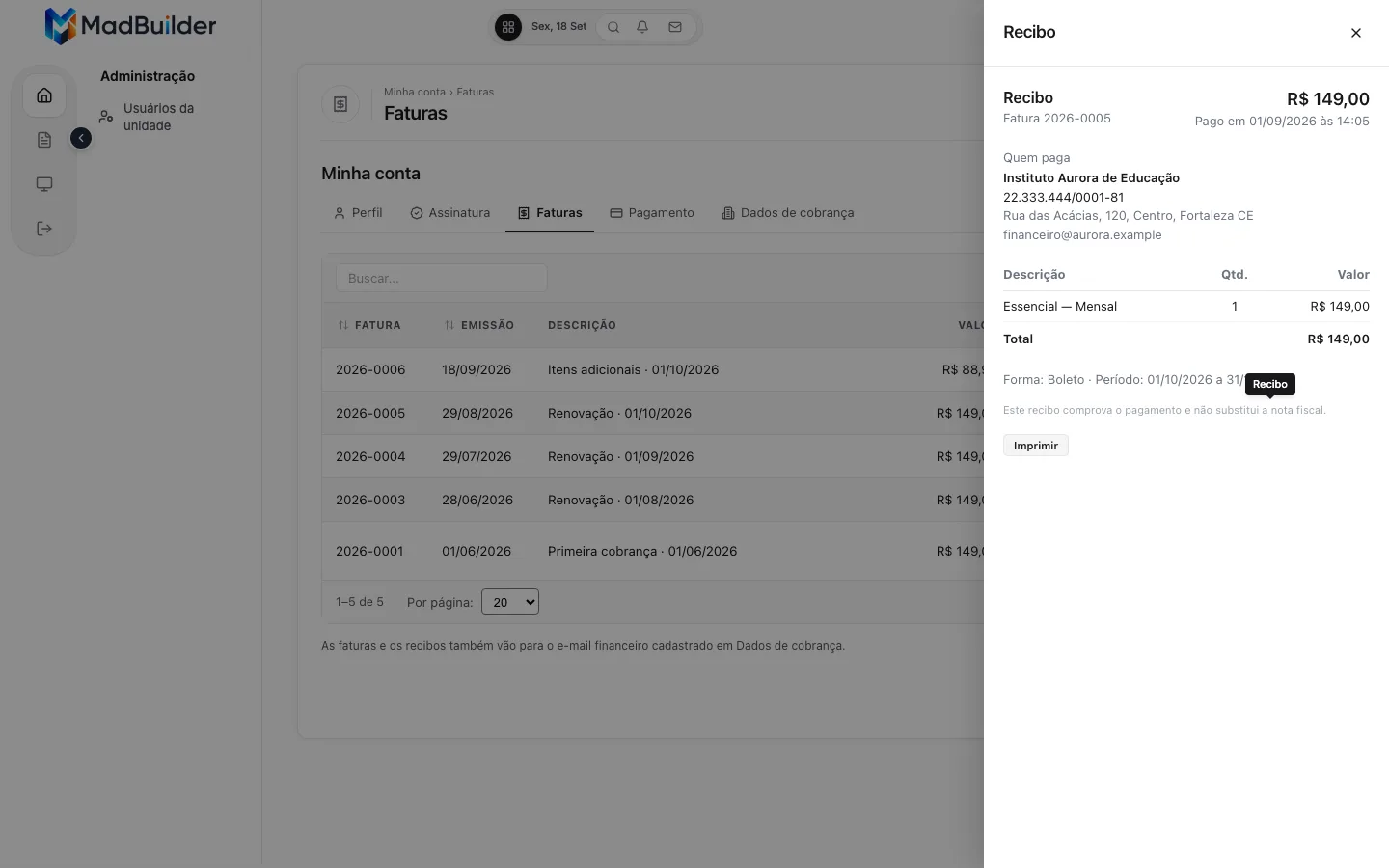The image size is (1389, 868).
Task: Collapse sidebar with the chevron button
Action: (x=81, y=139)
